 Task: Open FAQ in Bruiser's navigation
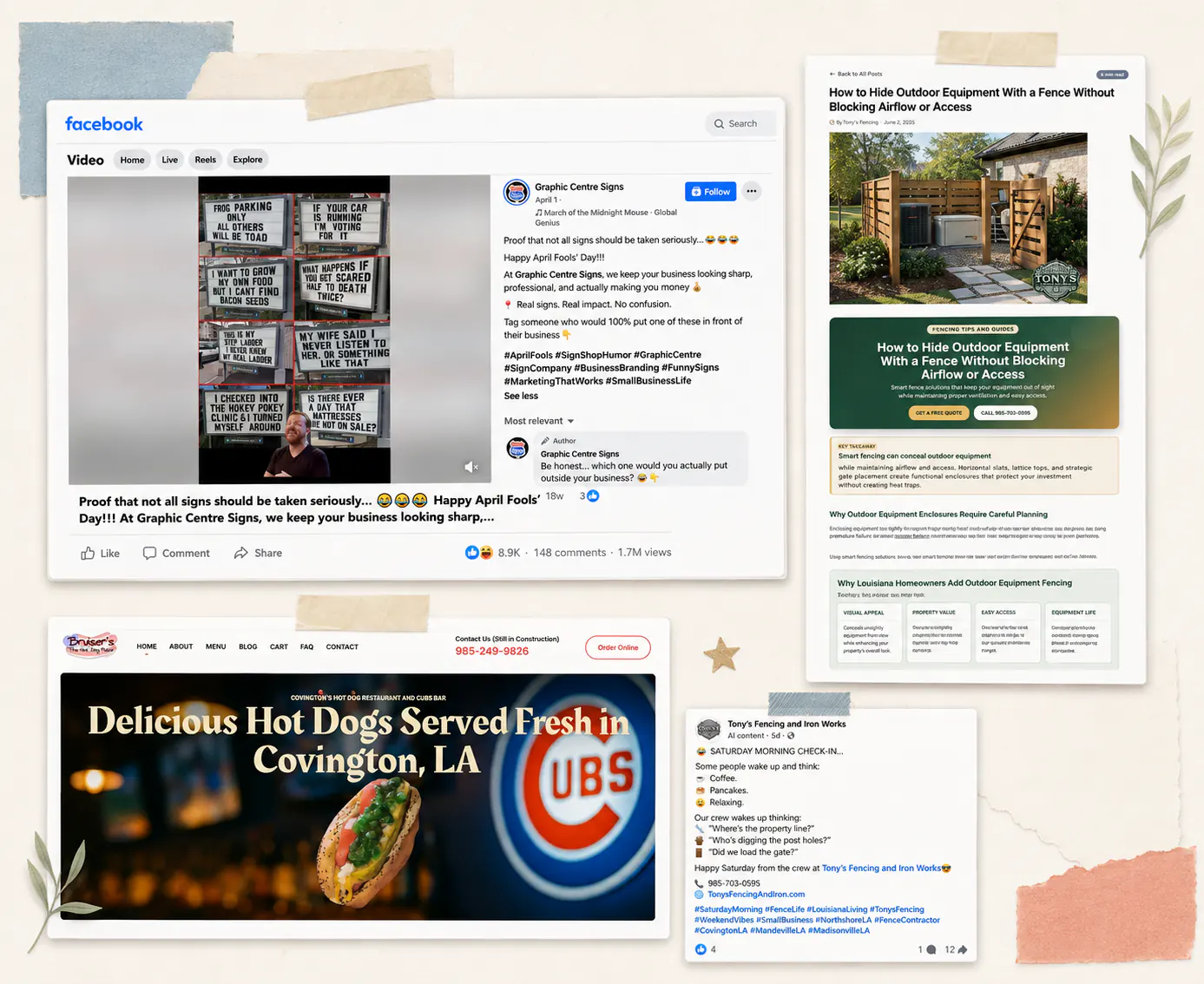click(x=306, y=646)
